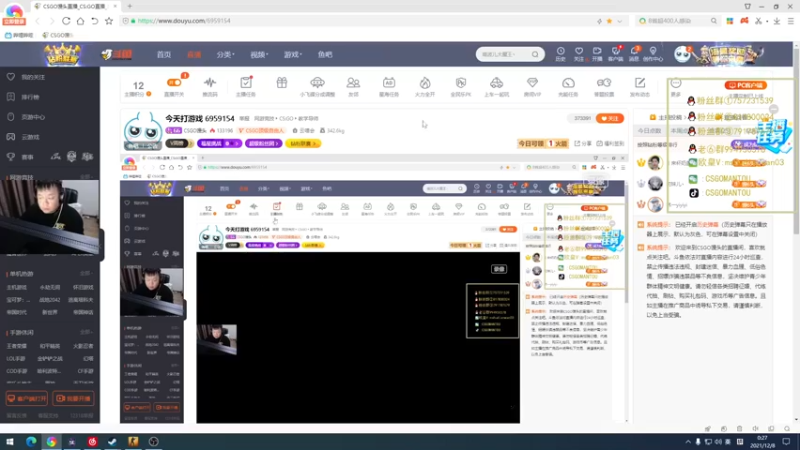Open the user avatar in the header
Image resolution: width=800 pixels, height=450 pixels.
(682, 54)
